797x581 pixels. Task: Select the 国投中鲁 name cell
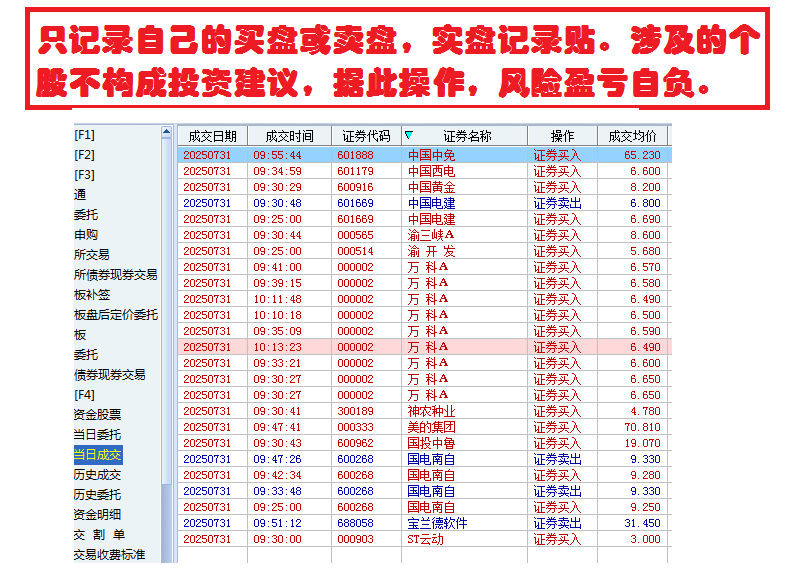(432, 443)
